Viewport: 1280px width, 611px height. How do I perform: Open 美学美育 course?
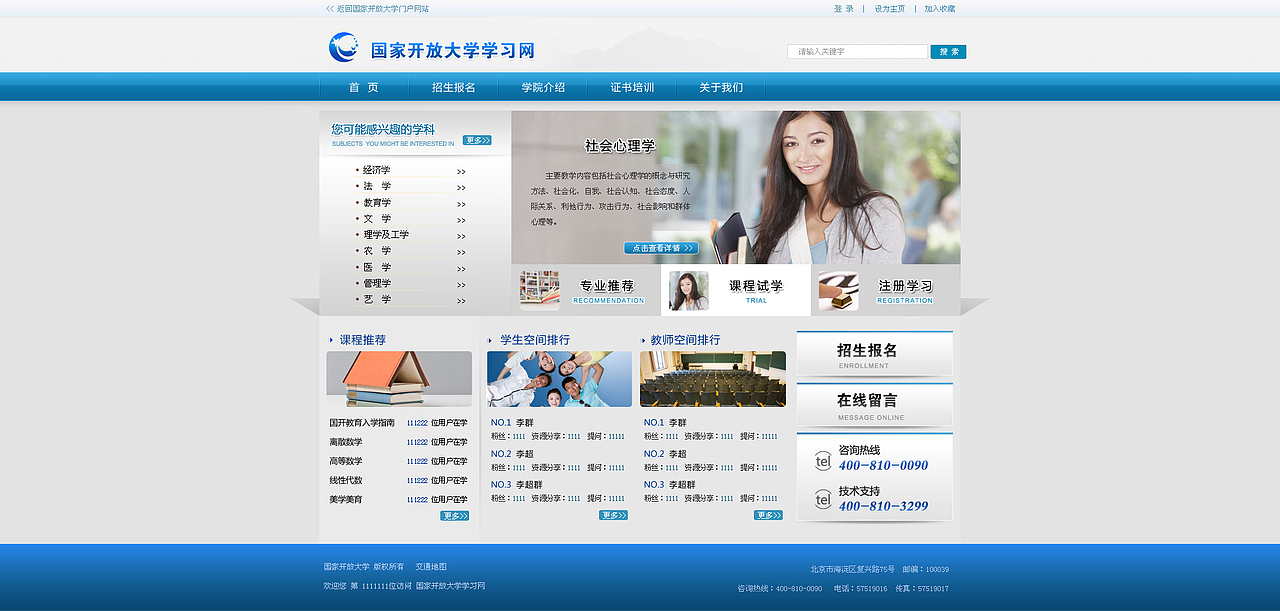[x=346, y=499]
